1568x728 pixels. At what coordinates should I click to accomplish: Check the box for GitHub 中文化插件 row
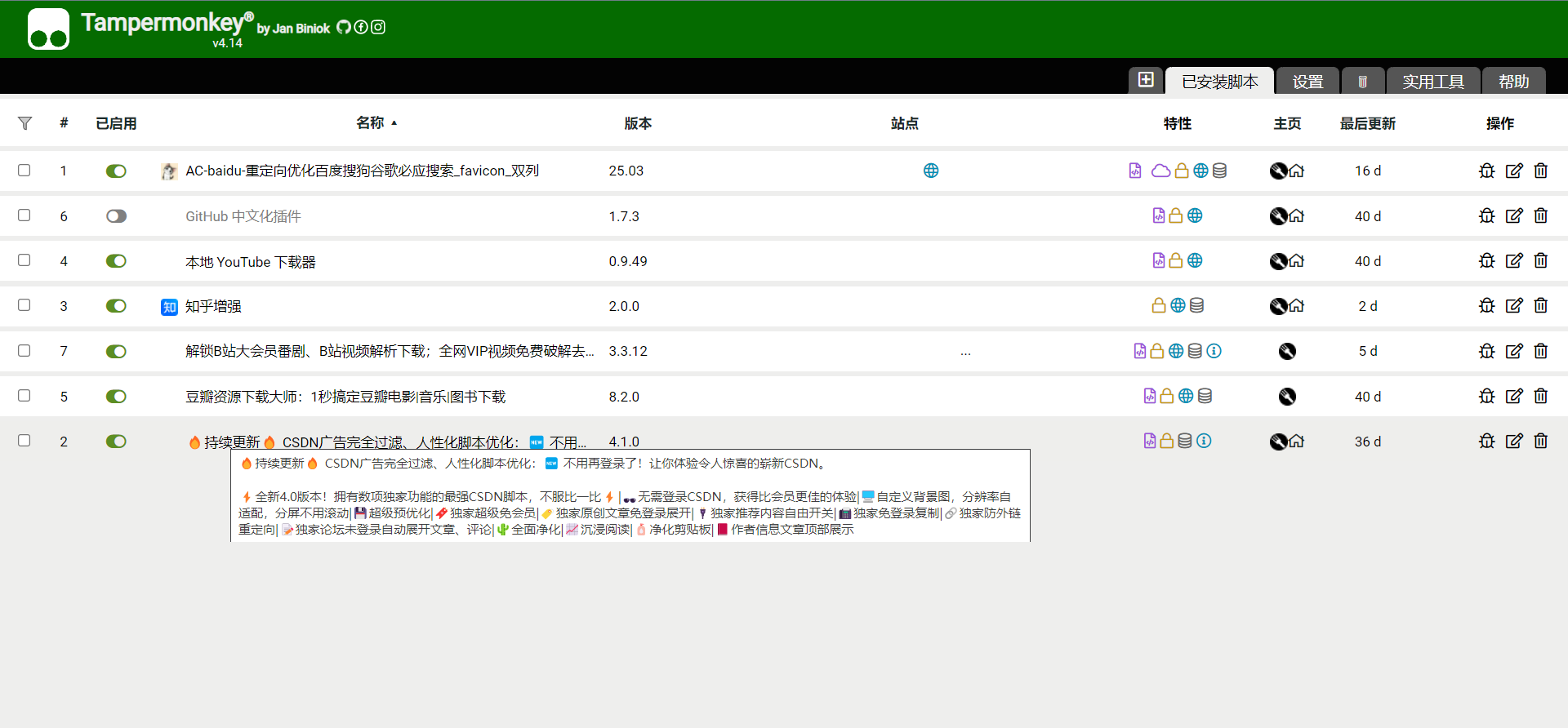click(x=24, y=215)
